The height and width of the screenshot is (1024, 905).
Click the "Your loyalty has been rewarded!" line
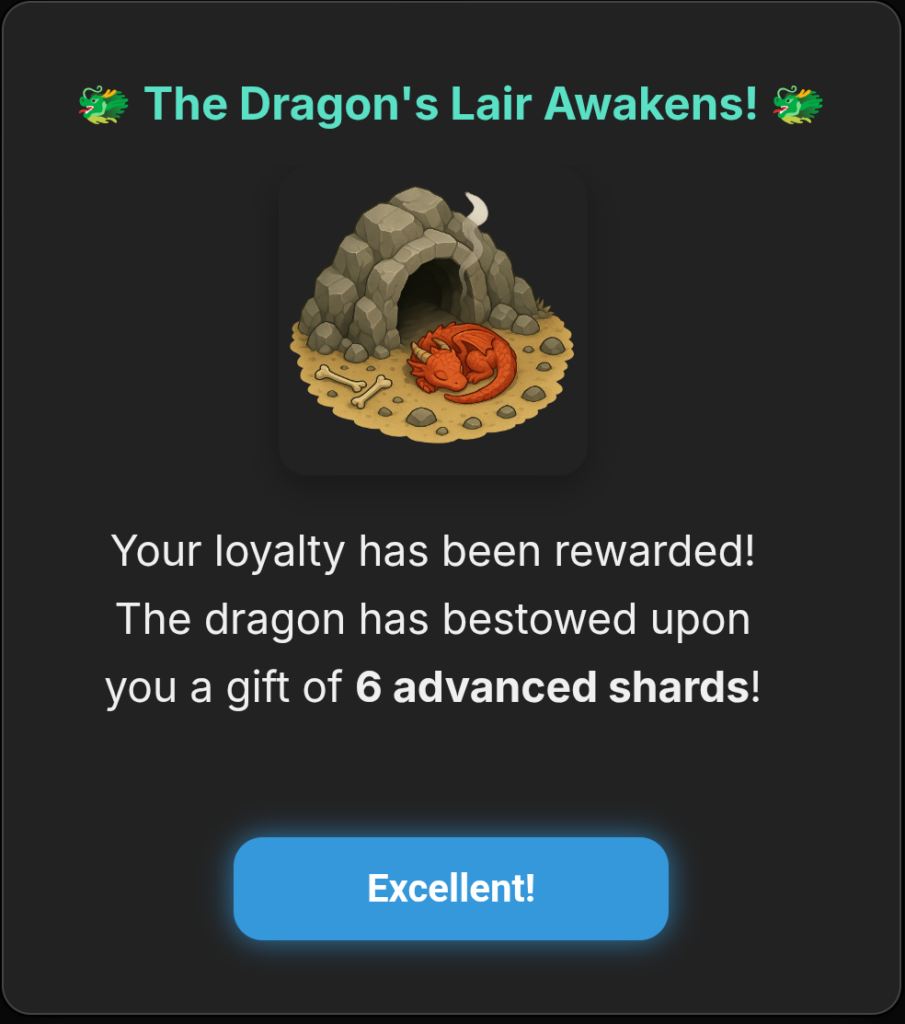point(434,551)
